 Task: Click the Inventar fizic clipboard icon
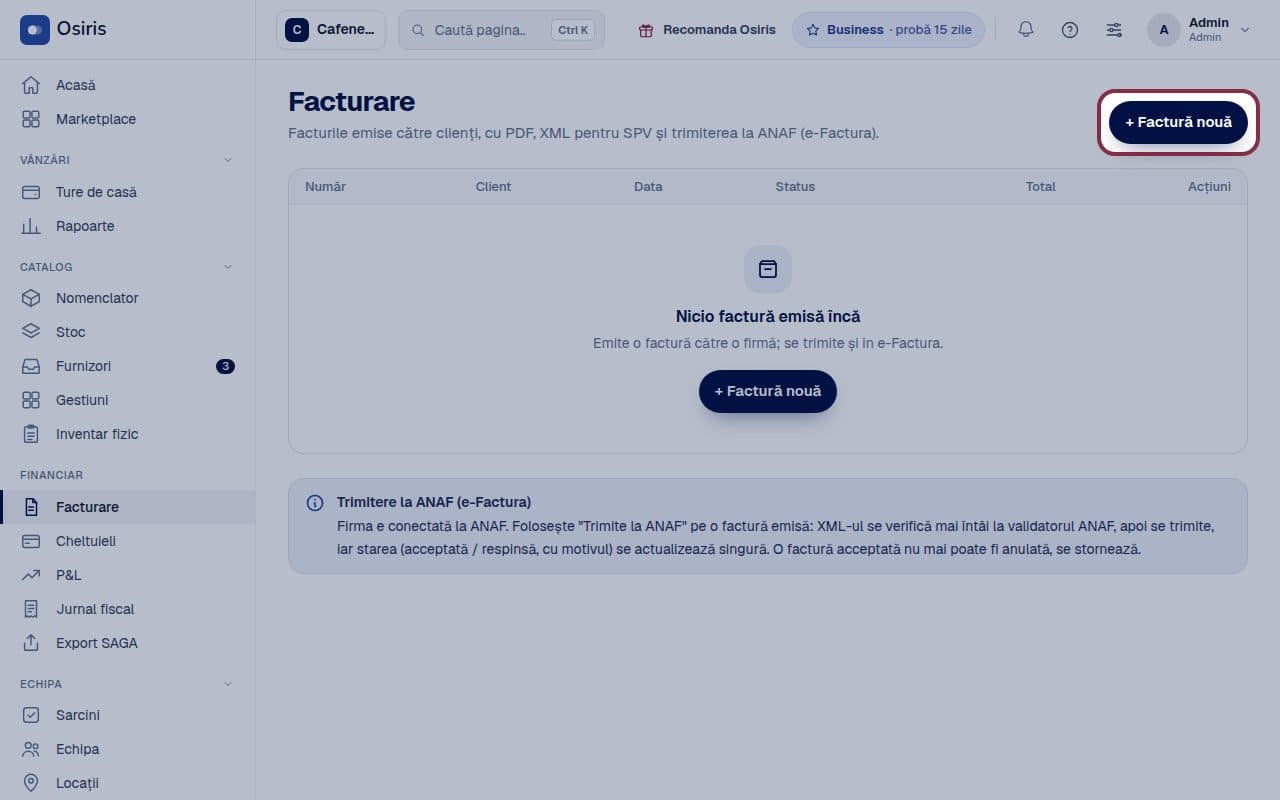31,434
